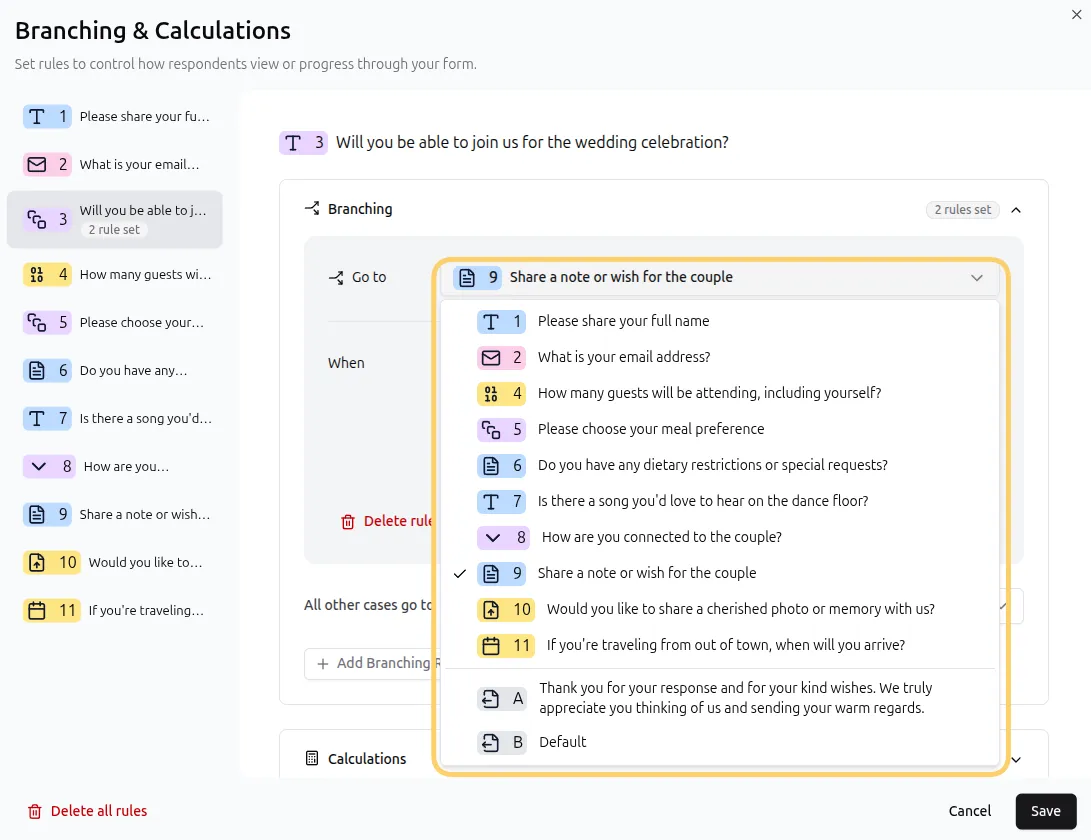Click the multiple-choice icon of sidebar question 5
The height and width of the screenshot is (840, 1091).
(37, 322)
